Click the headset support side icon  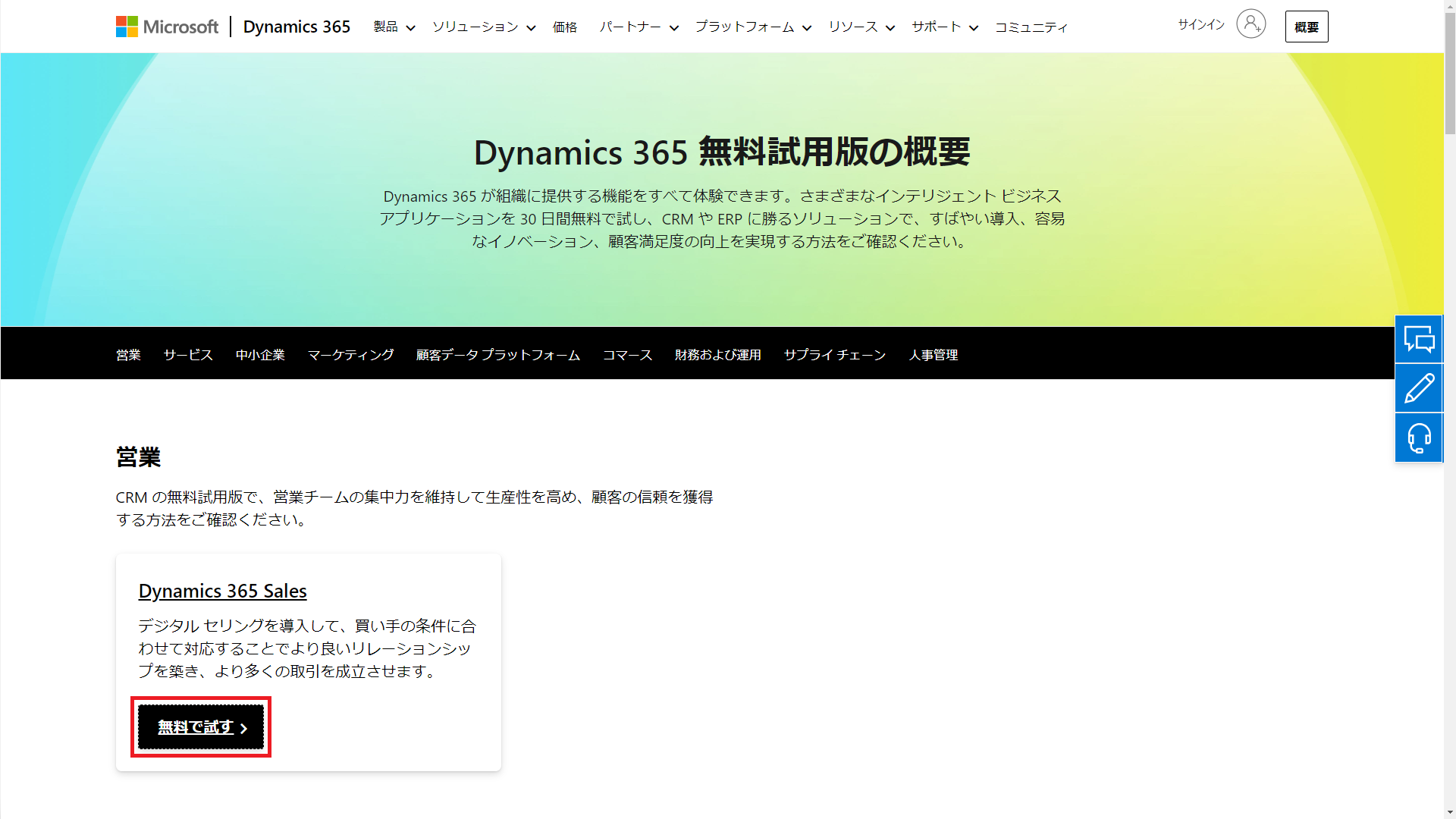point(1419,438)
